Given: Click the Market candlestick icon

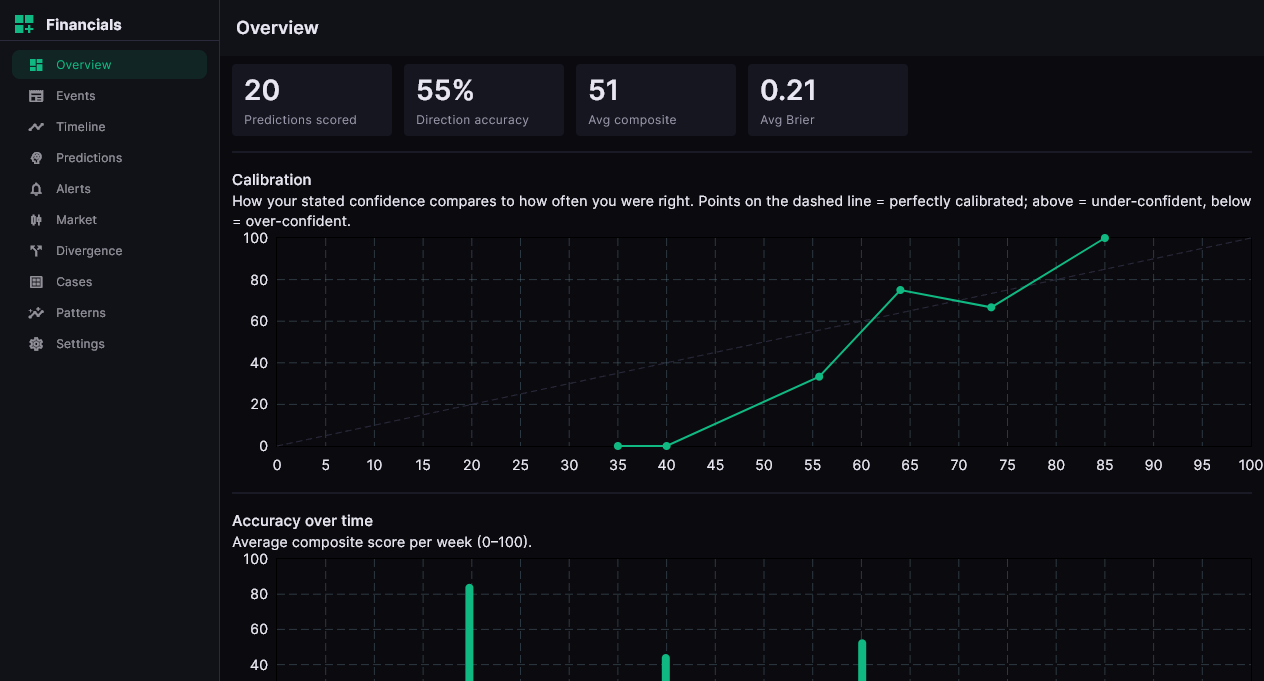Looking at the screenshot, I should (x=36, y=220).
